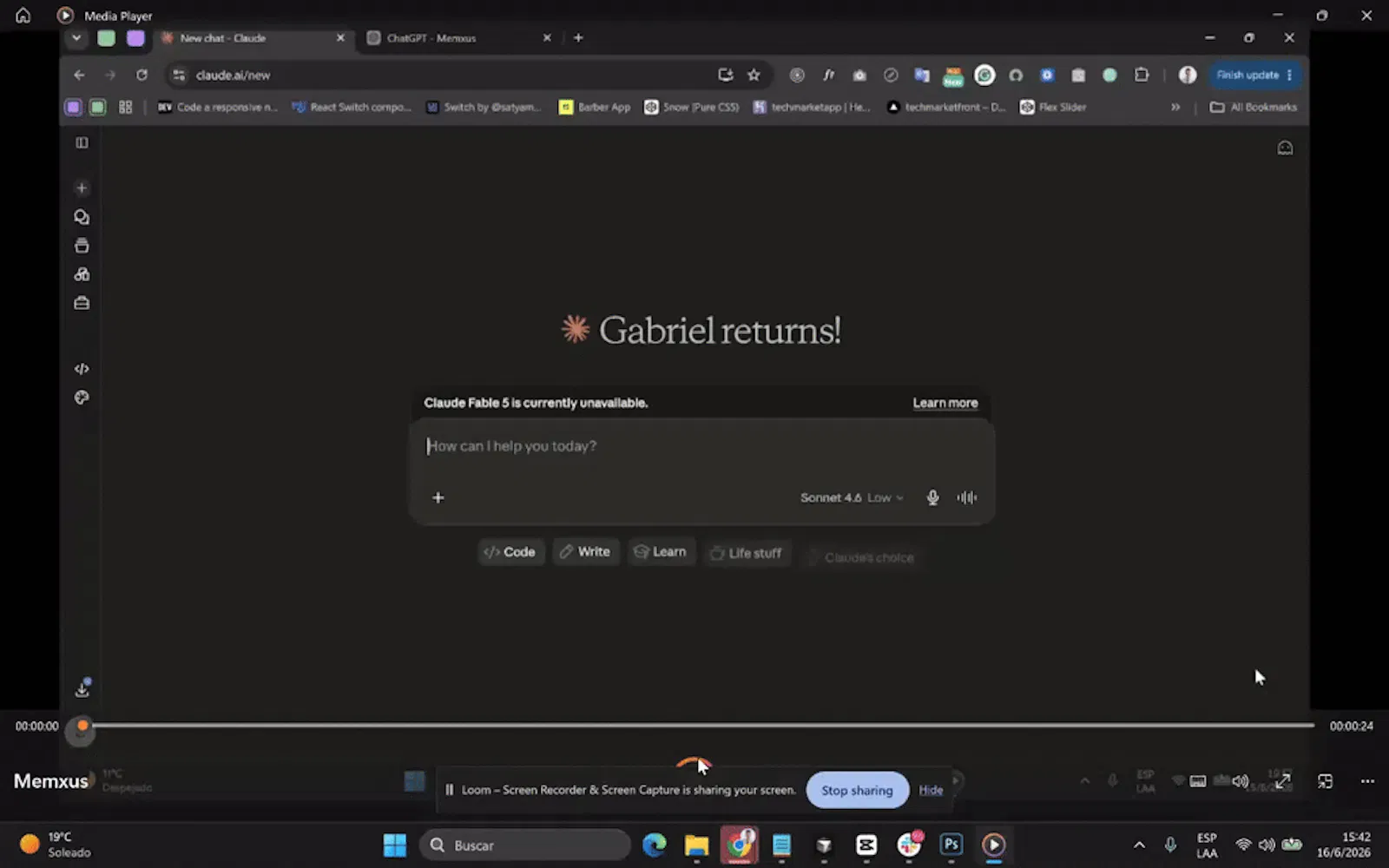Open Projects icon in Claude sidebar
Screen dimensions: 1389x868
click(x=82, y=246)
